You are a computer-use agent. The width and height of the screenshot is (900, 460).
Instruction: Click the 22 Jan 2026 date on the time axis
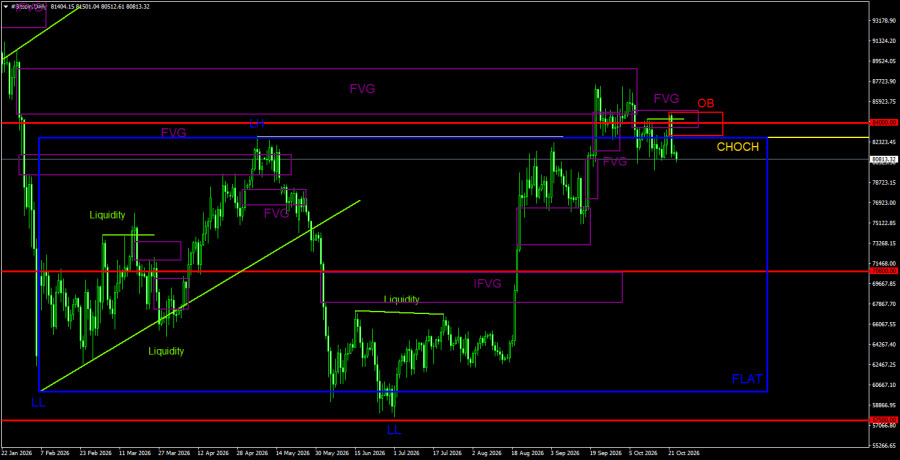pyautogui.click(x=15, y=452)
